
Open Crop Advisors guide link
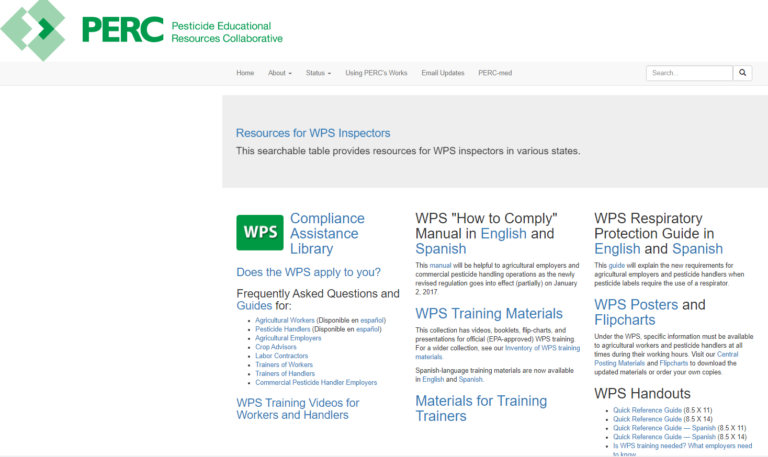276,347
